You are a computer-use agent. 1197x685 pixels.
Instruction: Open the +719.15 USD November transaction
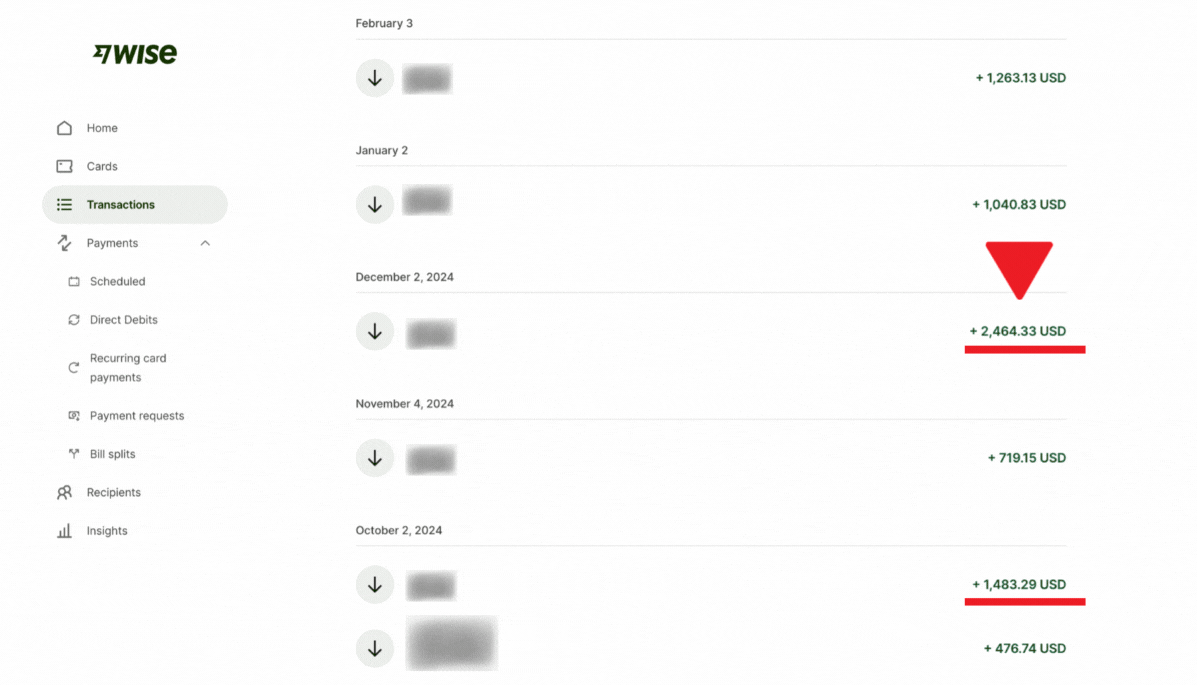click(1026, 458)
